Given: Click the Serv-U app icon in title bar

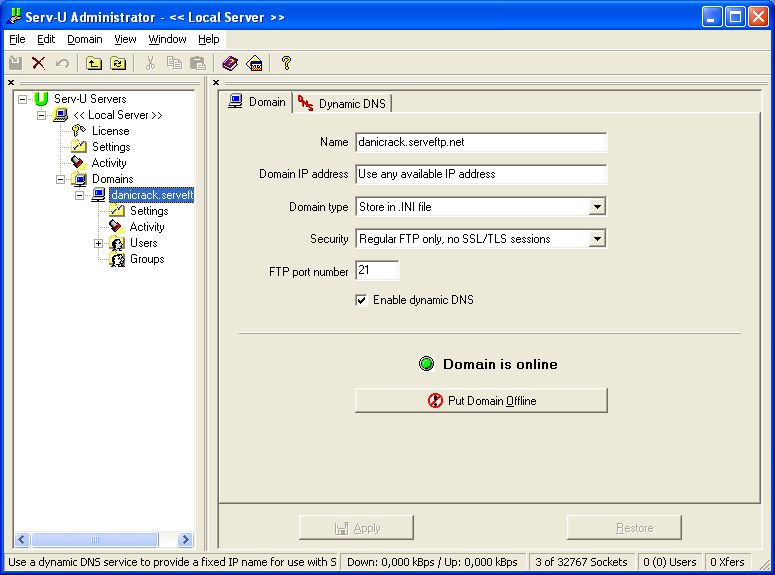Looking at the screenshot, I should [14, 16].
